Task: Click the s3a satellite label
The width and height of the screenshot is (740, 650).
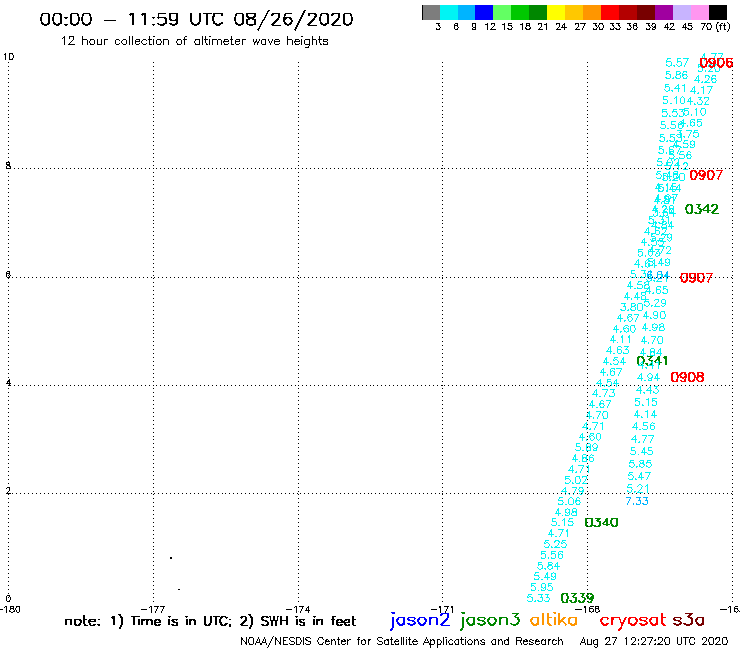Action: click(688, 620)
